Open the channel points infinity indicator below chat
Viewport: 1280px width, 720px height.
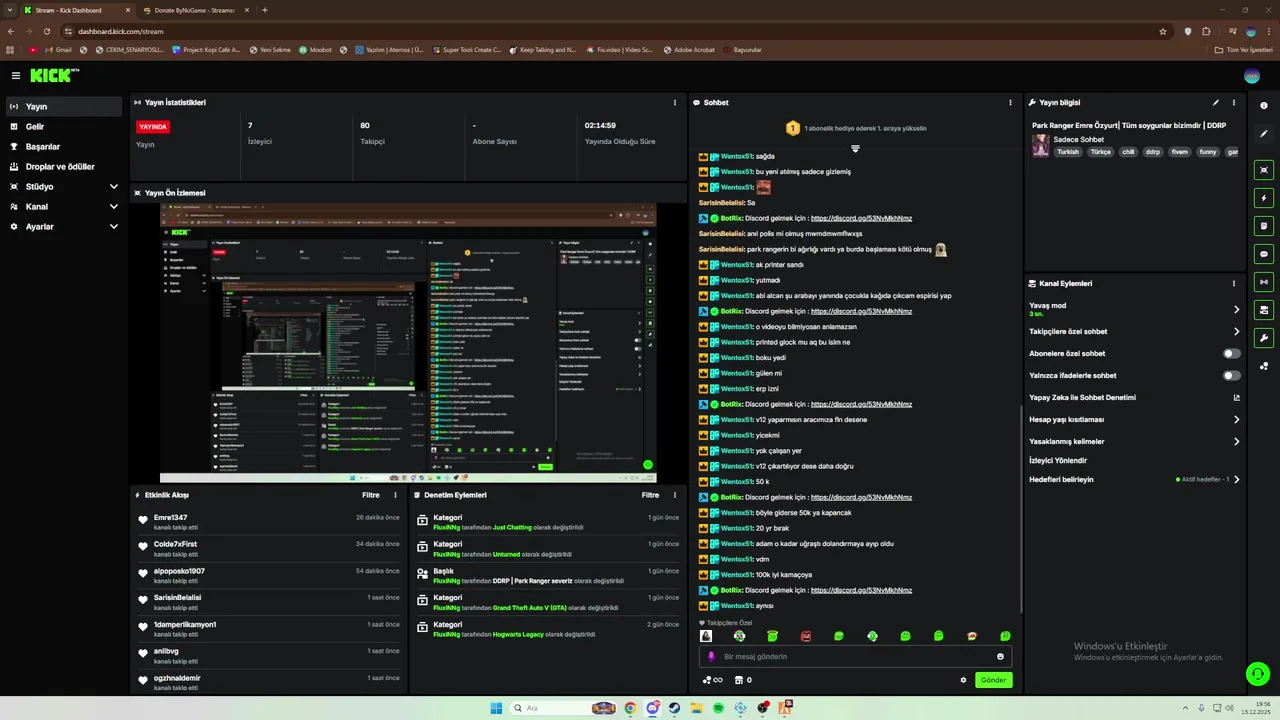pos(713,680)
